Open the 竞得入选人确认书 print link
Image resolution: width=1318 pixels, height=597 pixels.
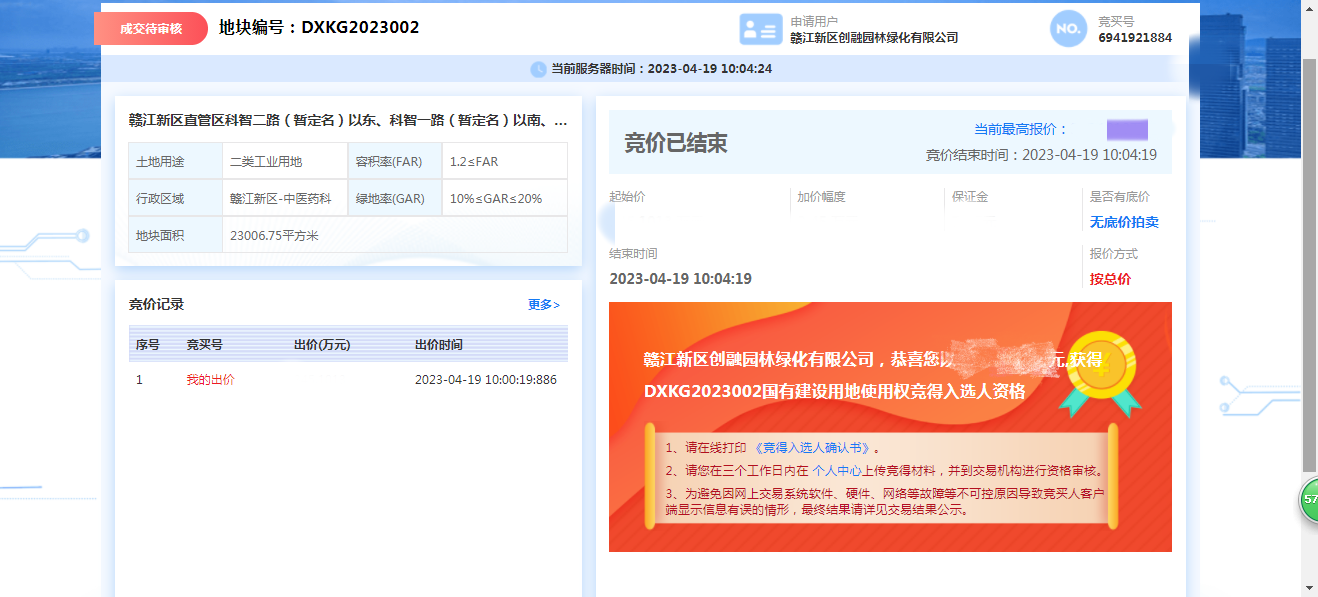(x=812, y=448)
